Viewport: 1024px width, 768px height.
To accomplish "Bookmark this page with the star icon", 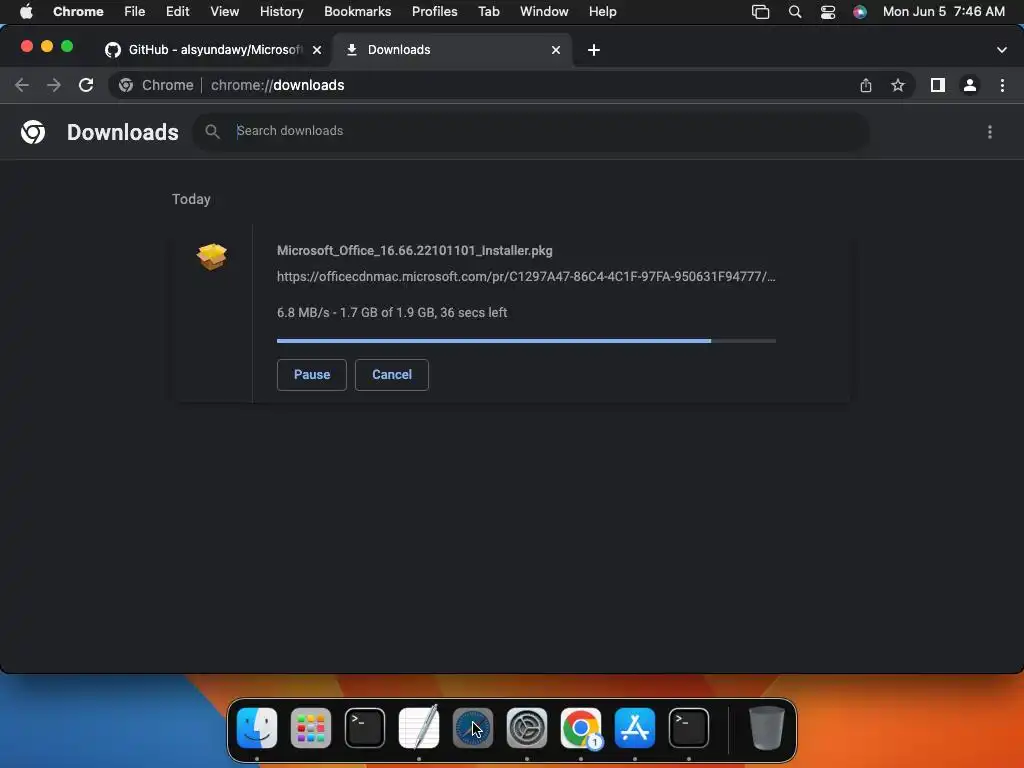I will pos(898,85).
